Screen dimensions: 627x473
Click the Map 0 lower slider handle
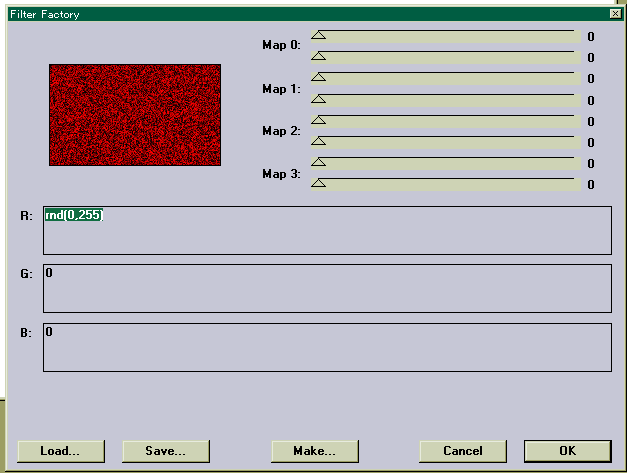click(x=318, y=57)
